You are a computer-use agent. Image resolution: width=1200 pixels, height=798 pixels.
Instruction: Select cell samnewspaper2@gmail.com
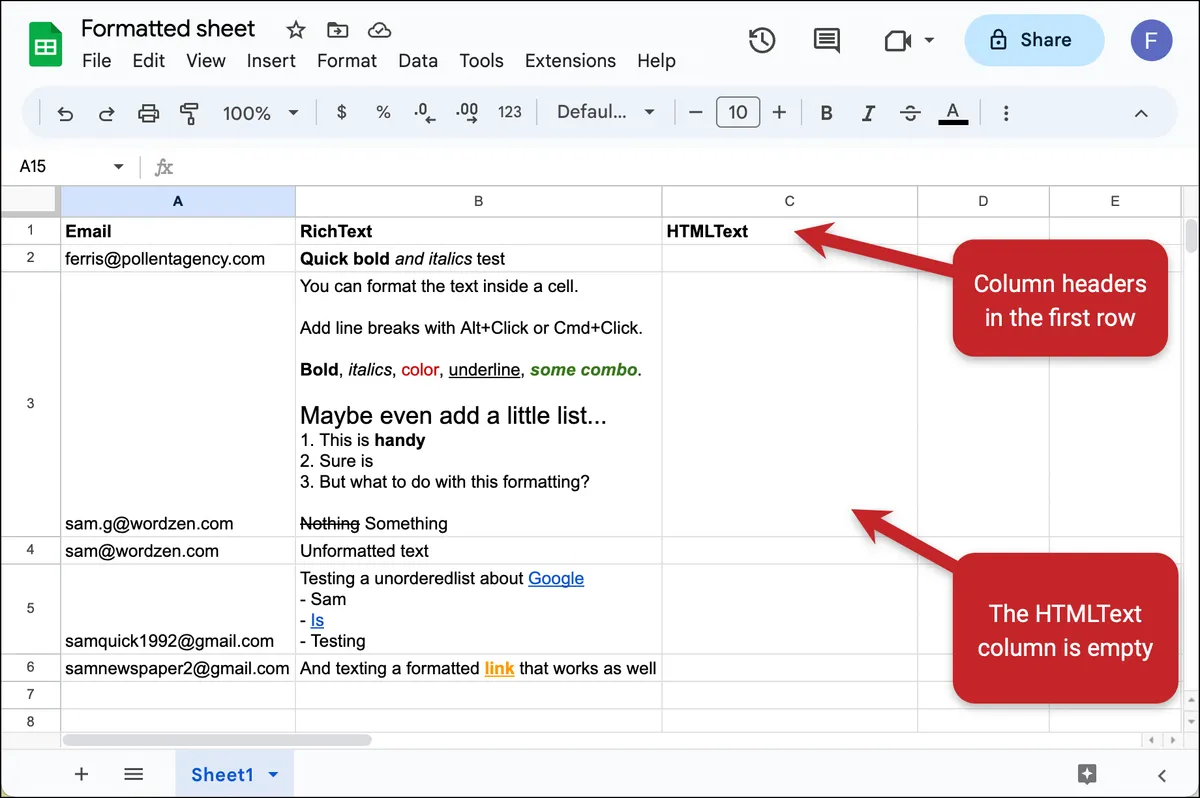tap(178, 668)
